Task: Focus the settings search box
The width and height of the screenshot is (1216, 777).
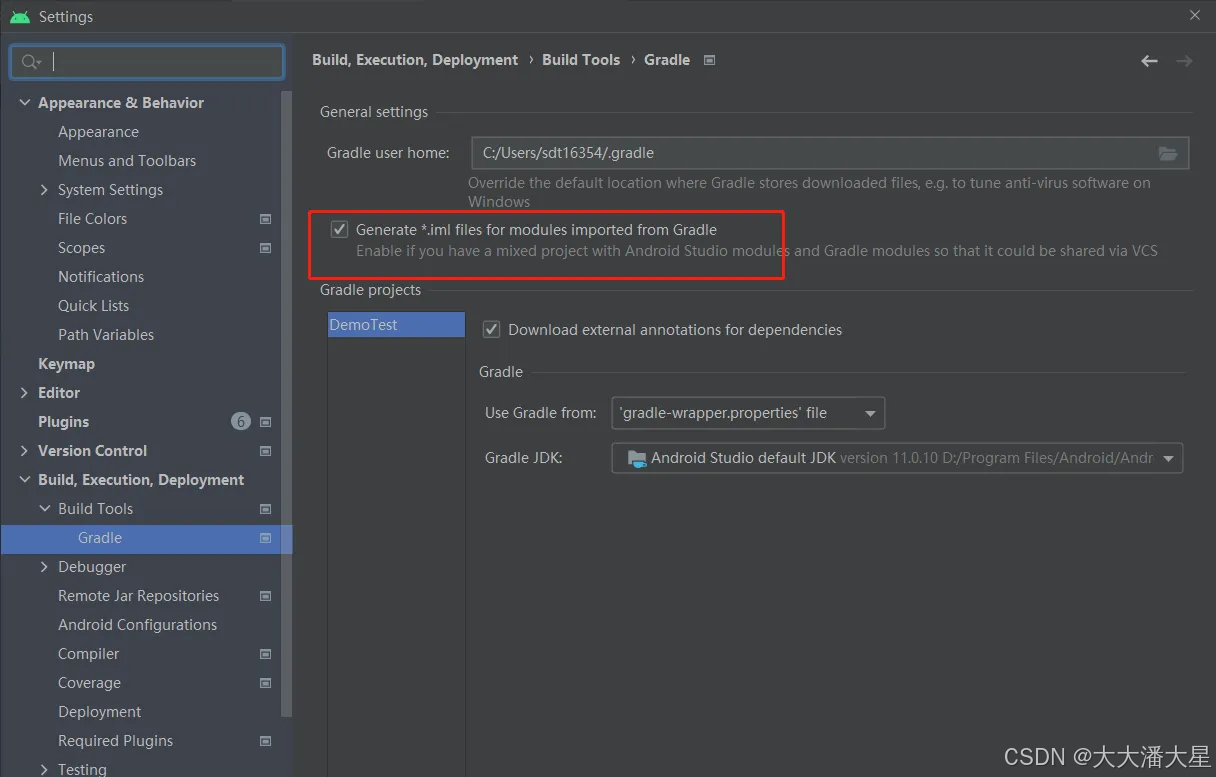Action: [x=147, y=62]
